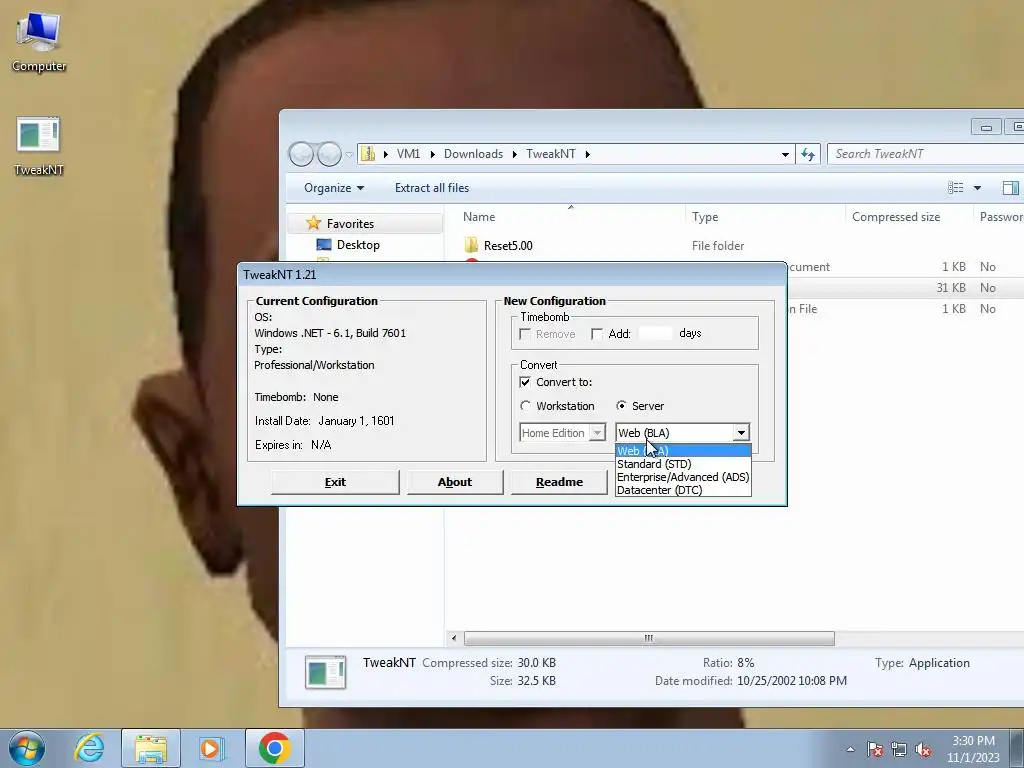
Task: Click the muted volume tray icon
Action: pos(923,749)
